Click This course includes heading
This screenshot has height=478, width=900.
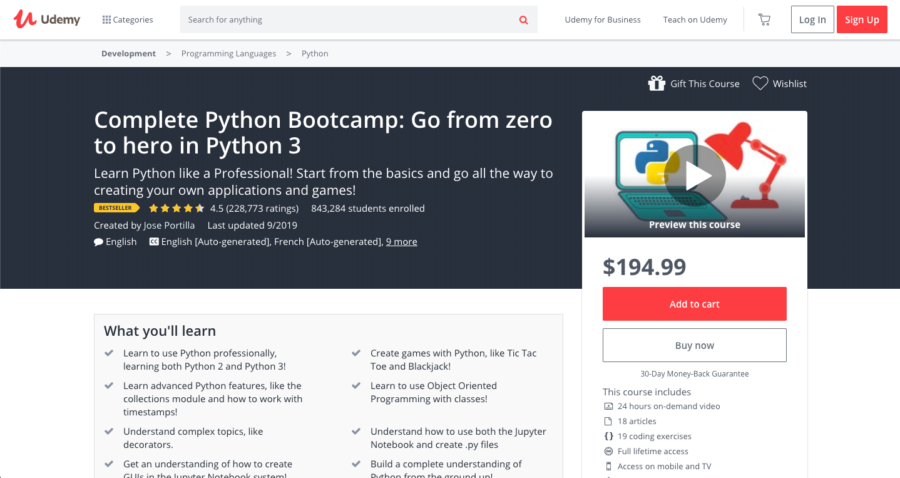[647, 392]
